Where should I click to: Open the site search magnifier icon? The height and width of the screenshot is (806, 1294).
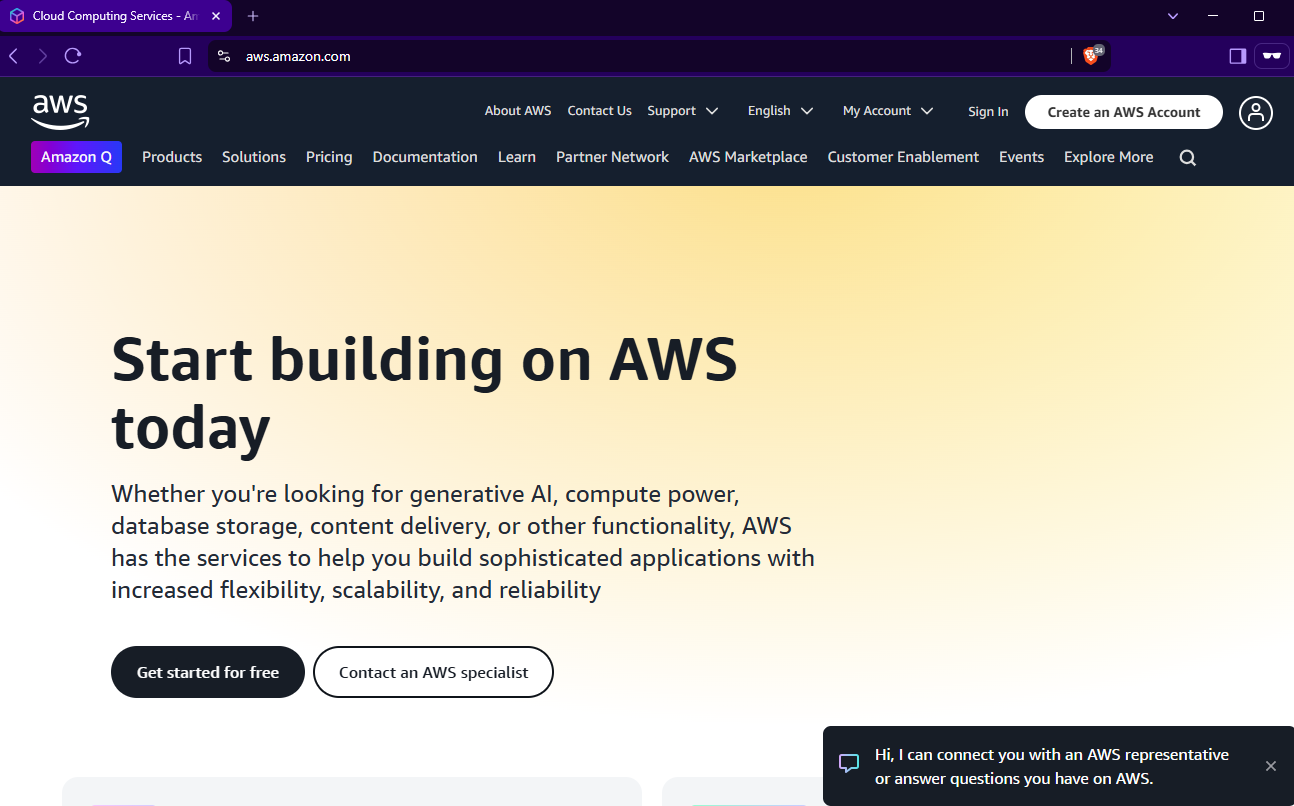point(1187,158)
